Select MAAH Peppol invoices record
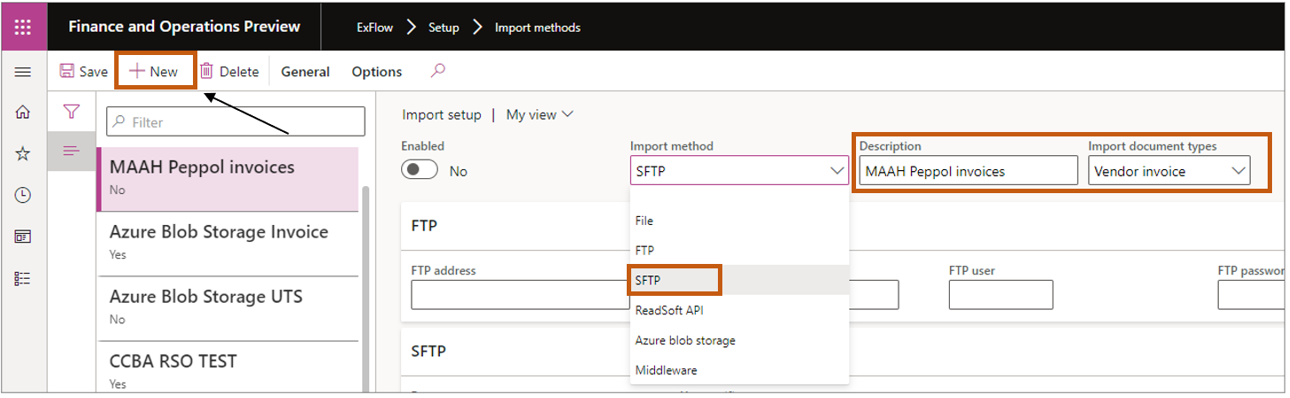The width and height of the screenshot is (1290, 398). click(227, 179)
